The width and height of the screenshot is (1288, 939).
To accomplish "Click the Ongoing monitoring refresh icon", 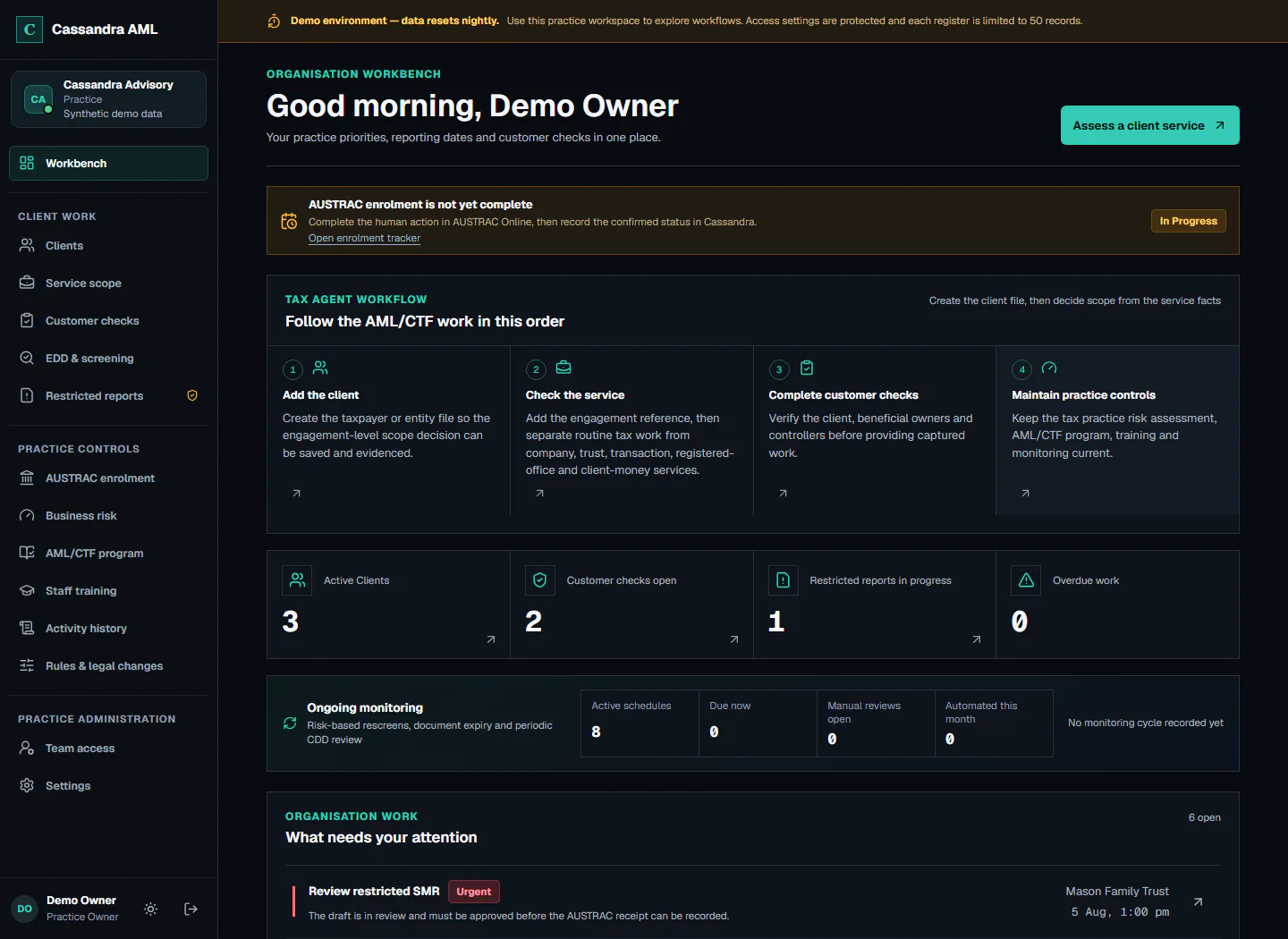I will point(290,723).
